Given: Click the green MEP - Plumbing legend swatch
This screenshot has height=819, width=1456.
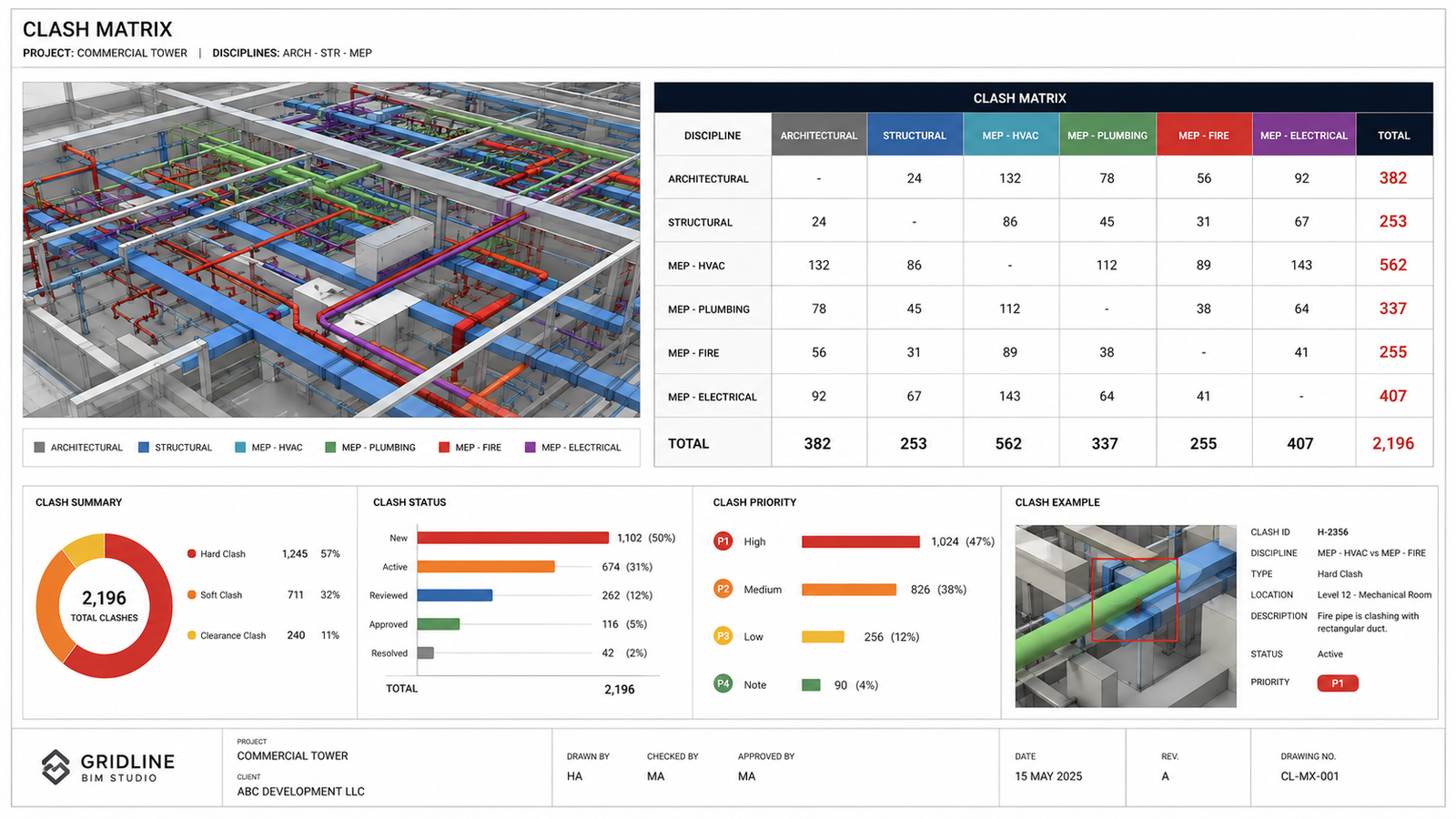Looking at the screenshot, I should click(x=330, y=448).
